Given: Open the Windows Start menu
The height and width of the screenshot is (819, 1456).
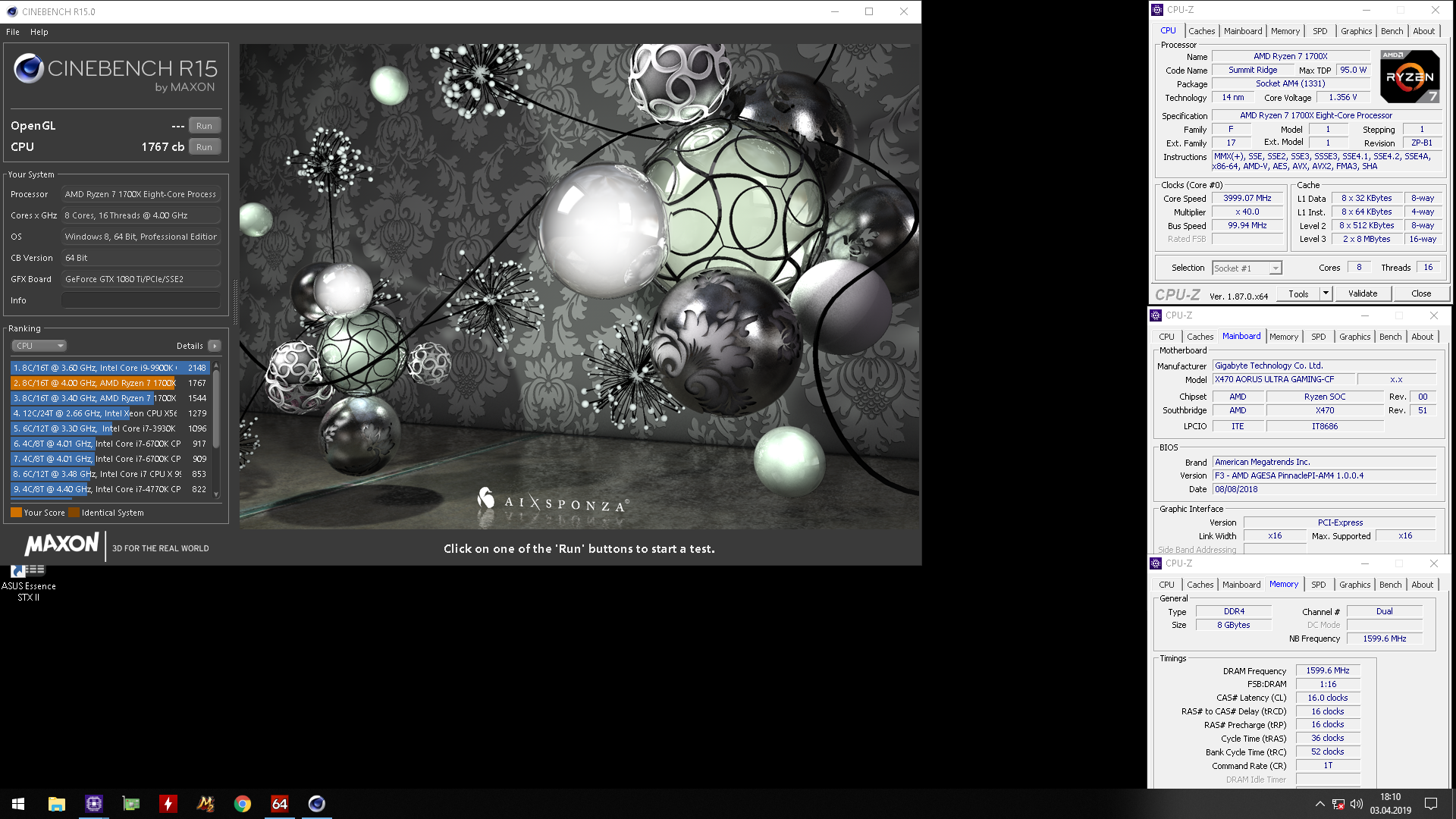Looking at the screenshot, I should 18,804.
